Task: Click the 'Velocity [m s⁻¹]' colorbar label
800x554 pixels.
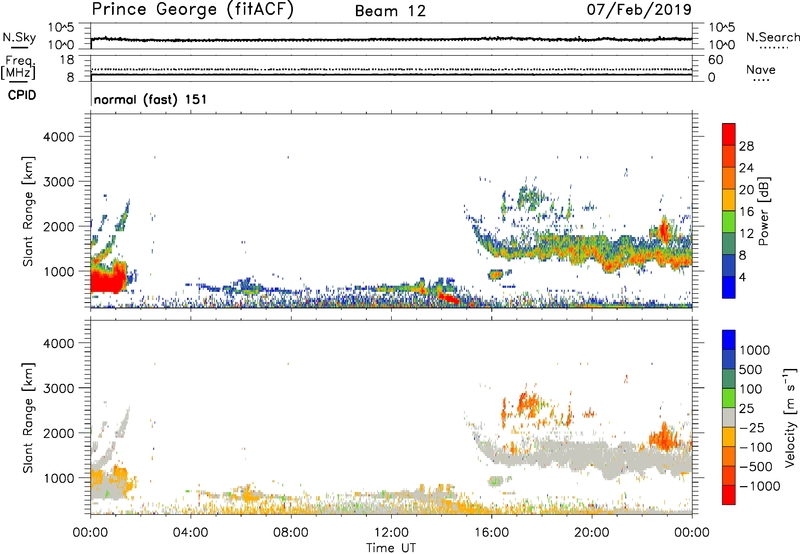Action: tap(790, 417)
